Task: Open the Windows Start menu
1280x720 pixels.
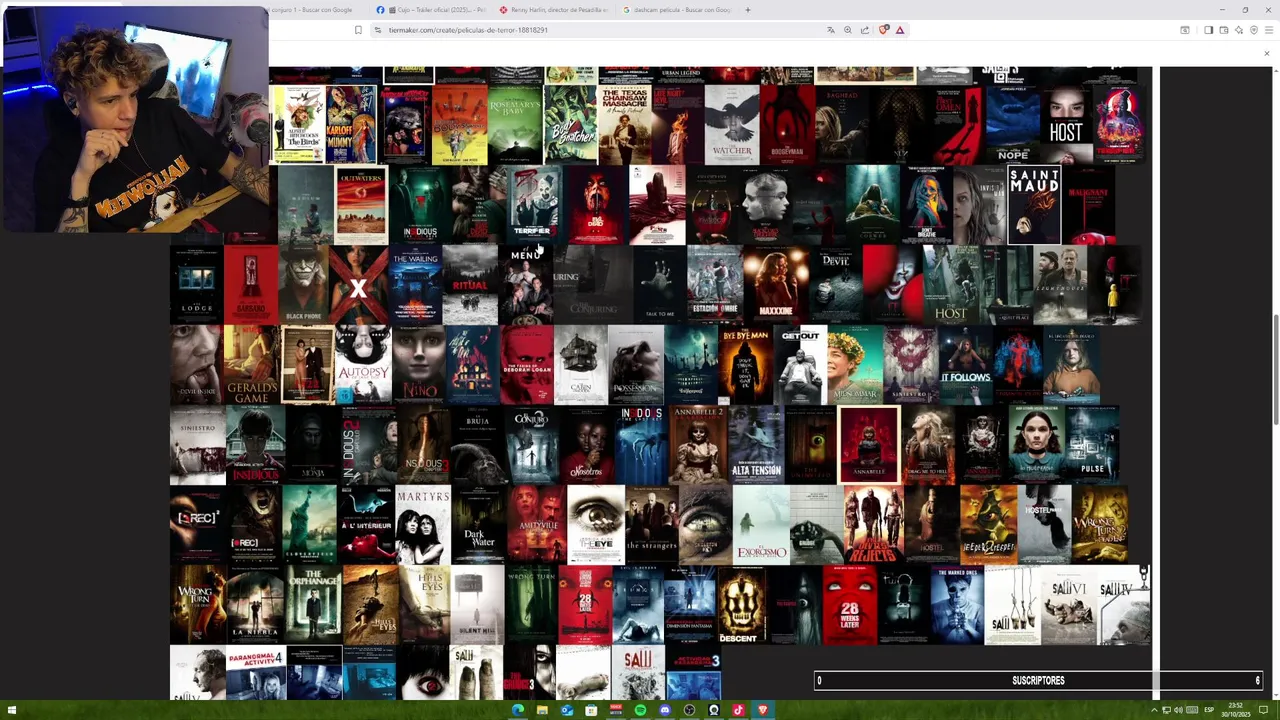Action: [13, 710]
